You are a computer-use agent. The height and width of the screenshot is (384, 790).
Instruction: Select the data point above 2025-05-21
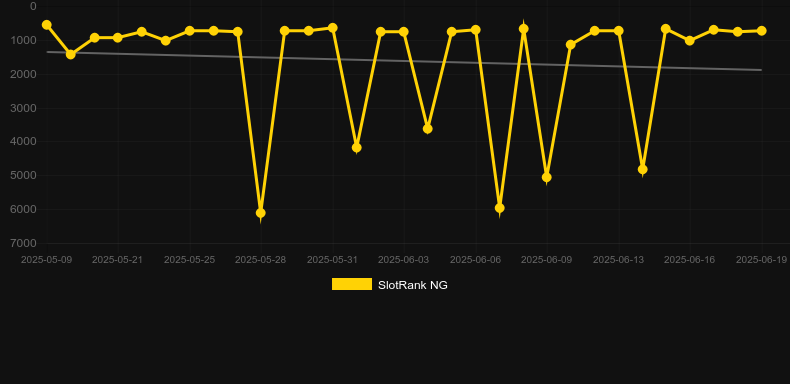click(118, 37)
